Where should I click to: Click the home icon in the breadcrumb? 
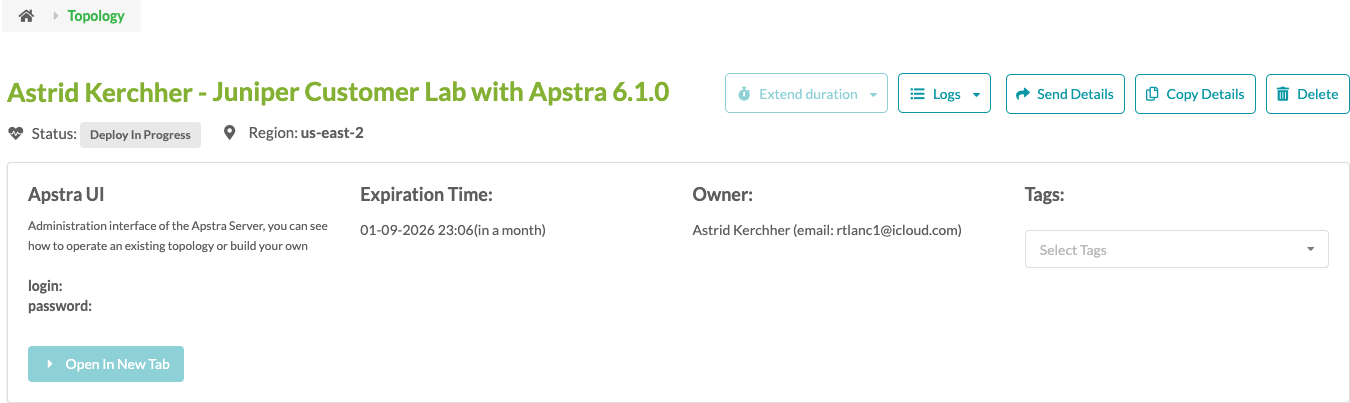click(x=27, y=16)
